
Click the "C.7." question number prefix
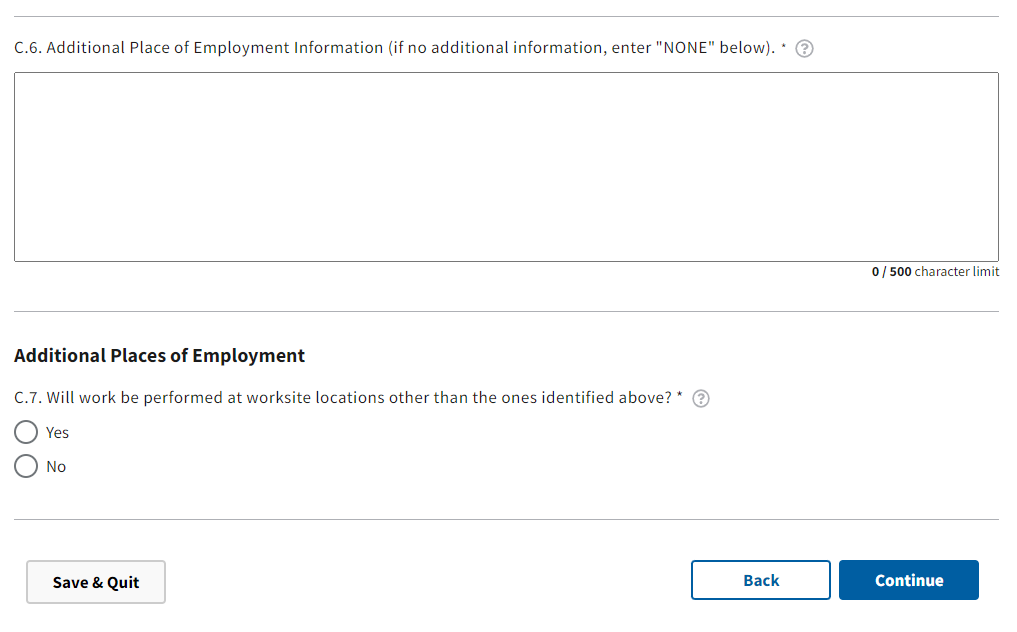point(28,398)
